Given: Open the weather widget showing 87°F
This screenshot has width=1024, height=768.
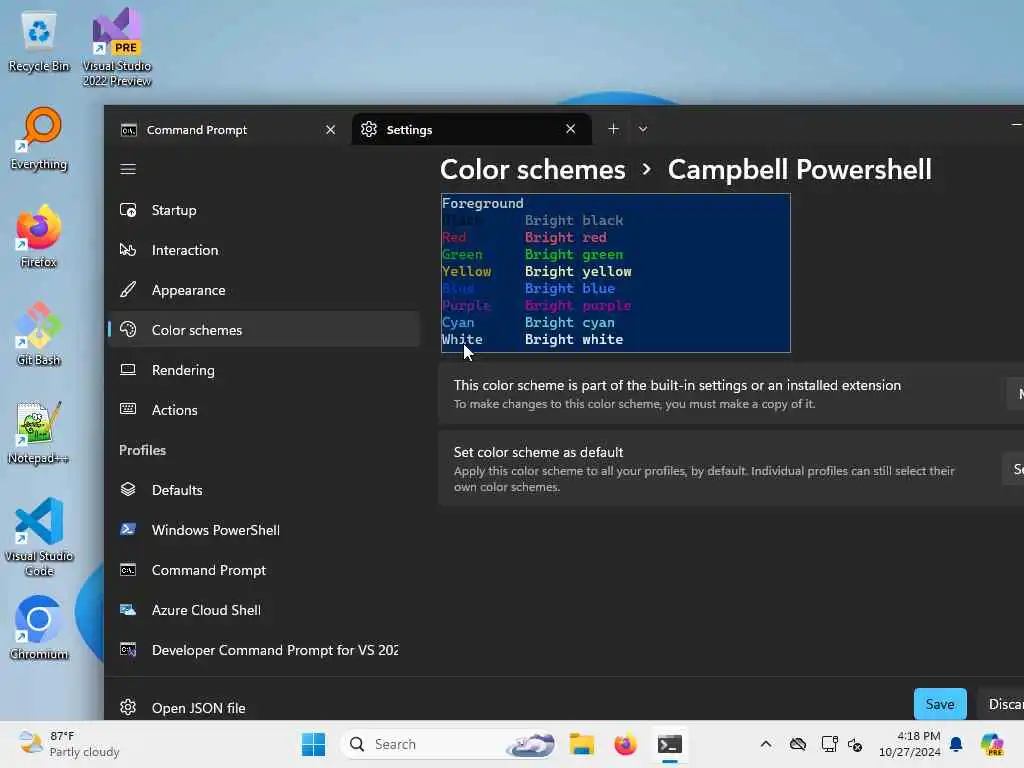Looking at the screenshot, I should click(x=69, y=744).
